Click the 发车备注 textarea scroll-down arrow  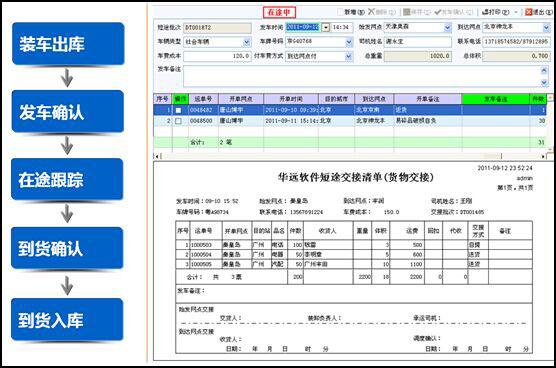[x=544, y=83]
